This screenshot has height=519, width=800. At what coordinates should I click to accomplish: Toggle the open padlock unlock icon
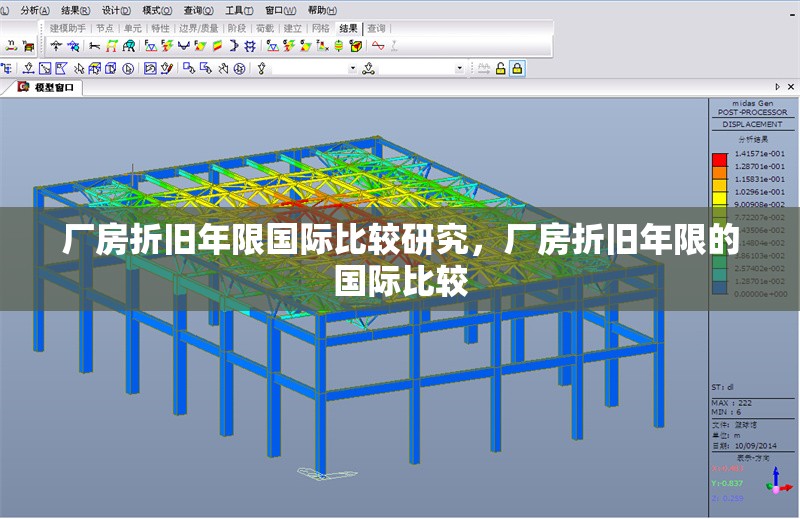pyautogui.click(x=499, y=68)
